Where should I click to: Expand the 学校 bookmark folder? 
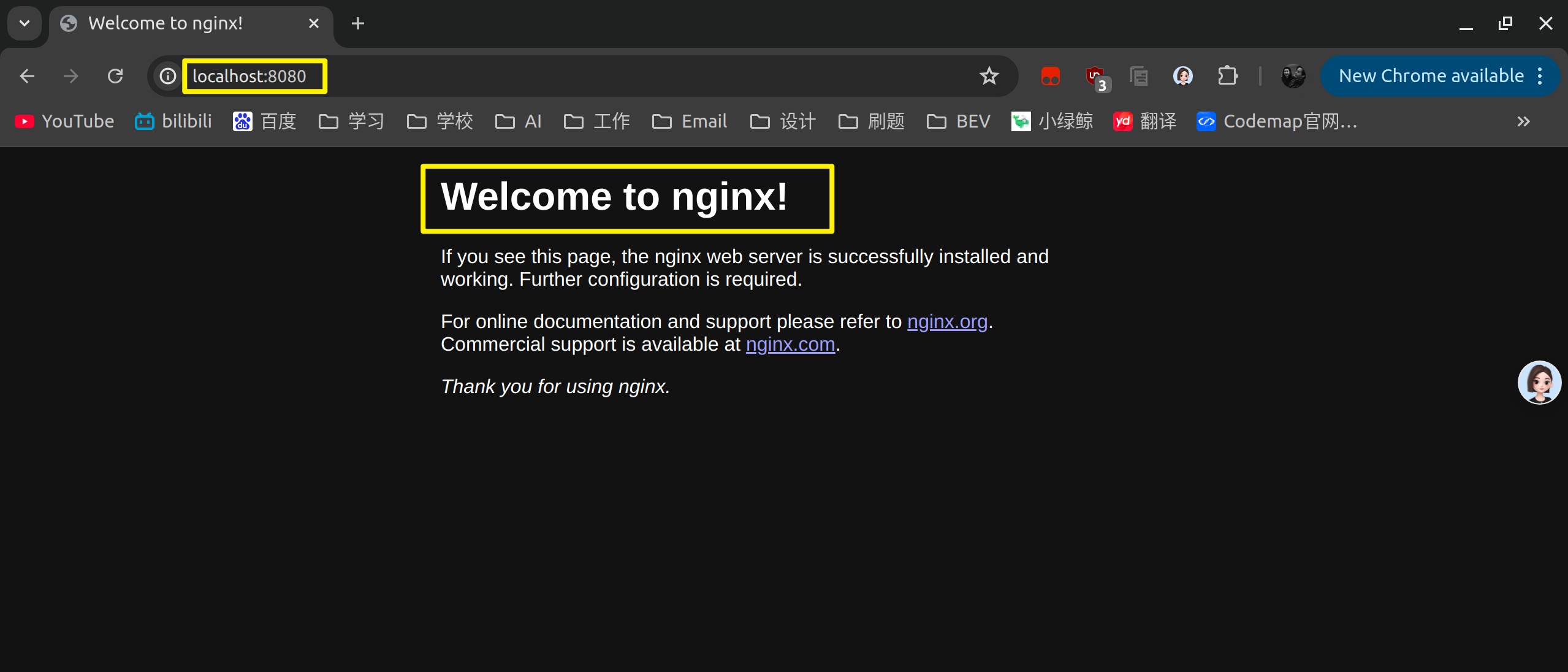440,121
